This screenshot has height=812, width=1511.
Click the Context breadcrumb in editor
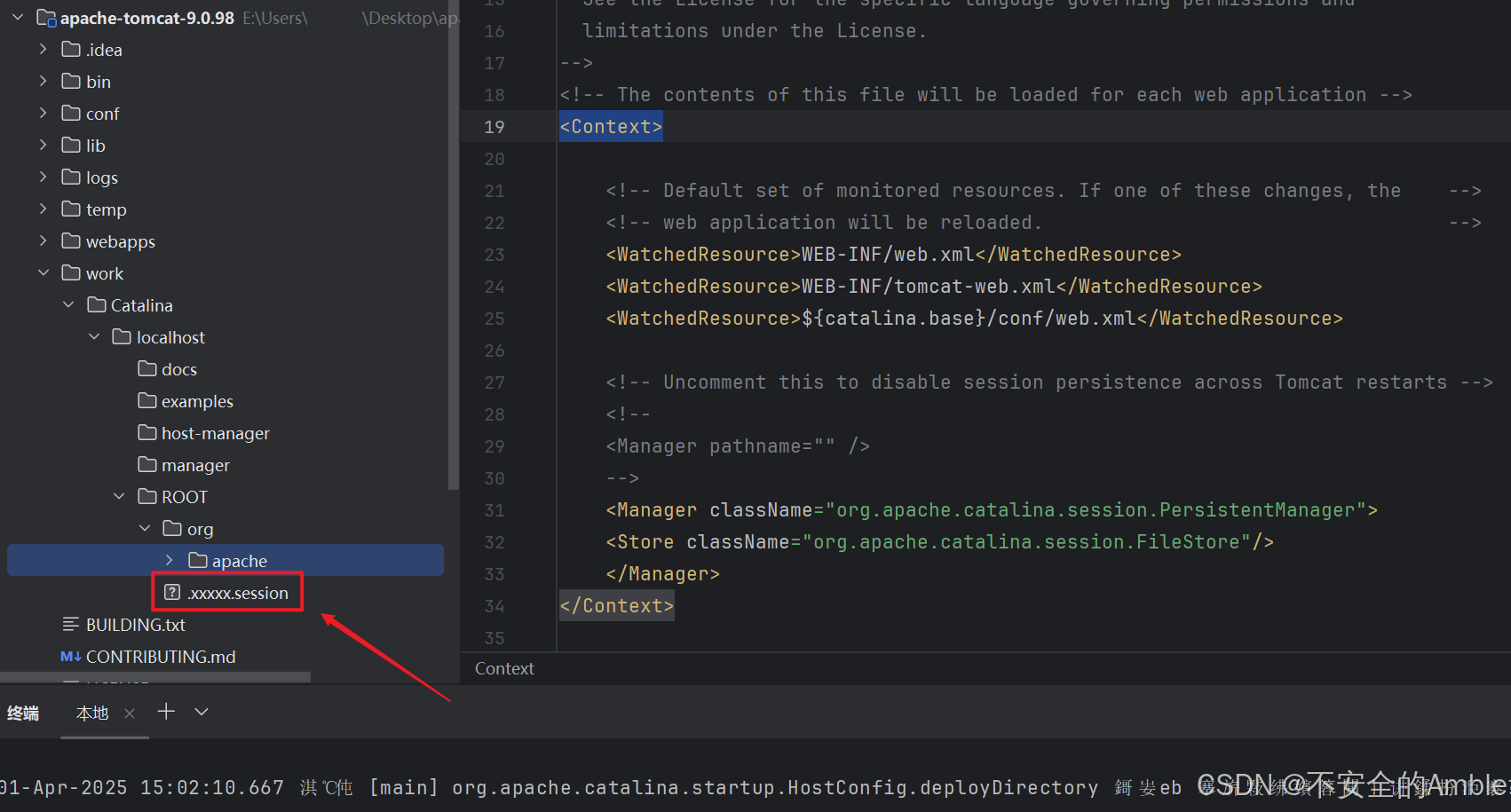(504, 668)
